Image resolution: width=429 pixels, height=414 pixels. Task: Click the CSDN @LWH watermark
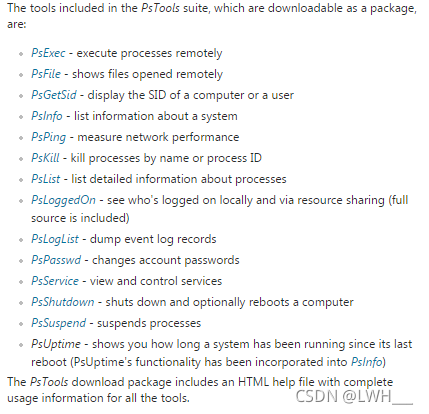click(x=354, y=397)
